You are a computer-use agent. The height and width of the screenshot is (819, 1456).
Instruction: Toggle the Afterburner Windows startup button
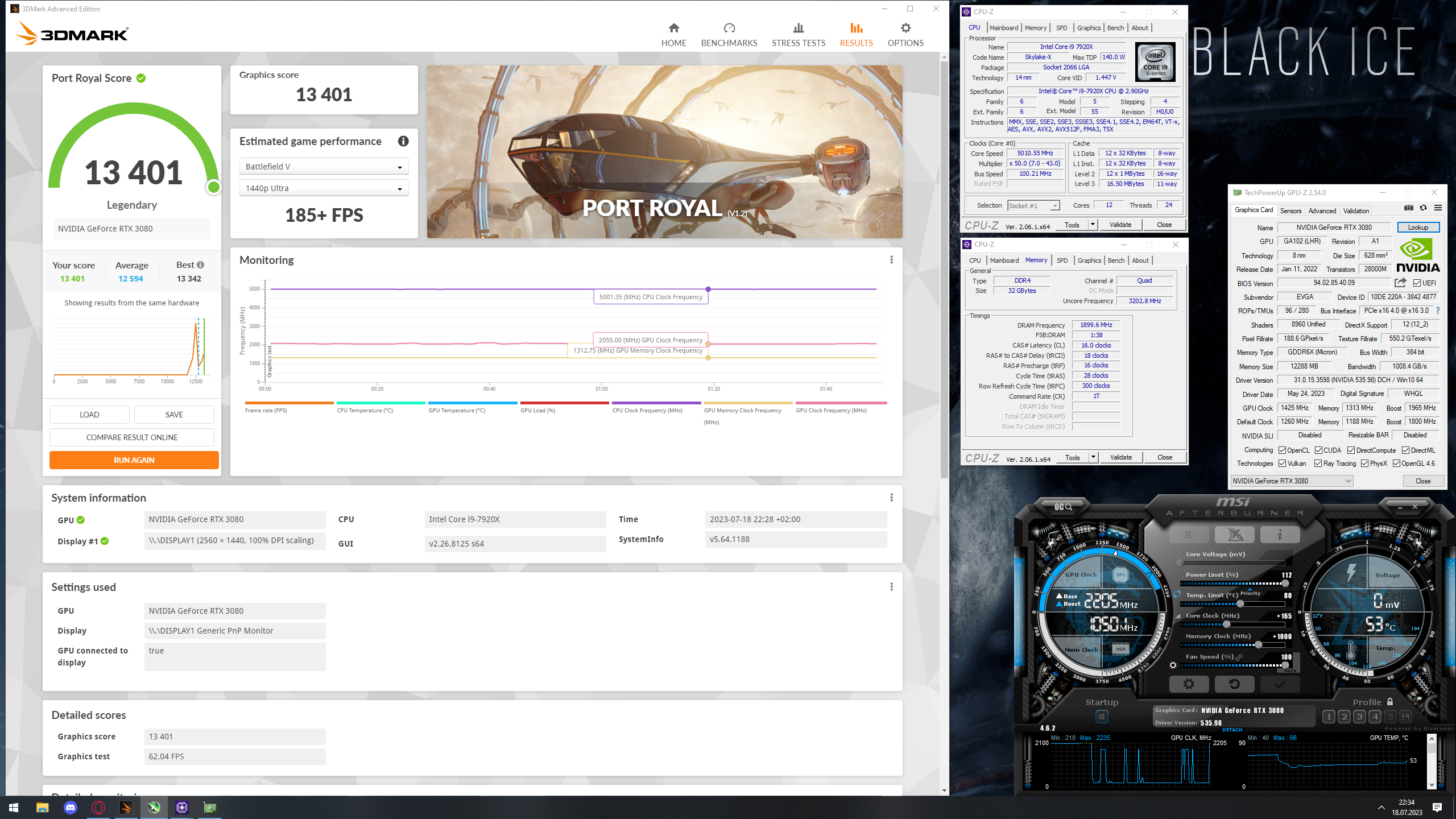[1102, 717]
